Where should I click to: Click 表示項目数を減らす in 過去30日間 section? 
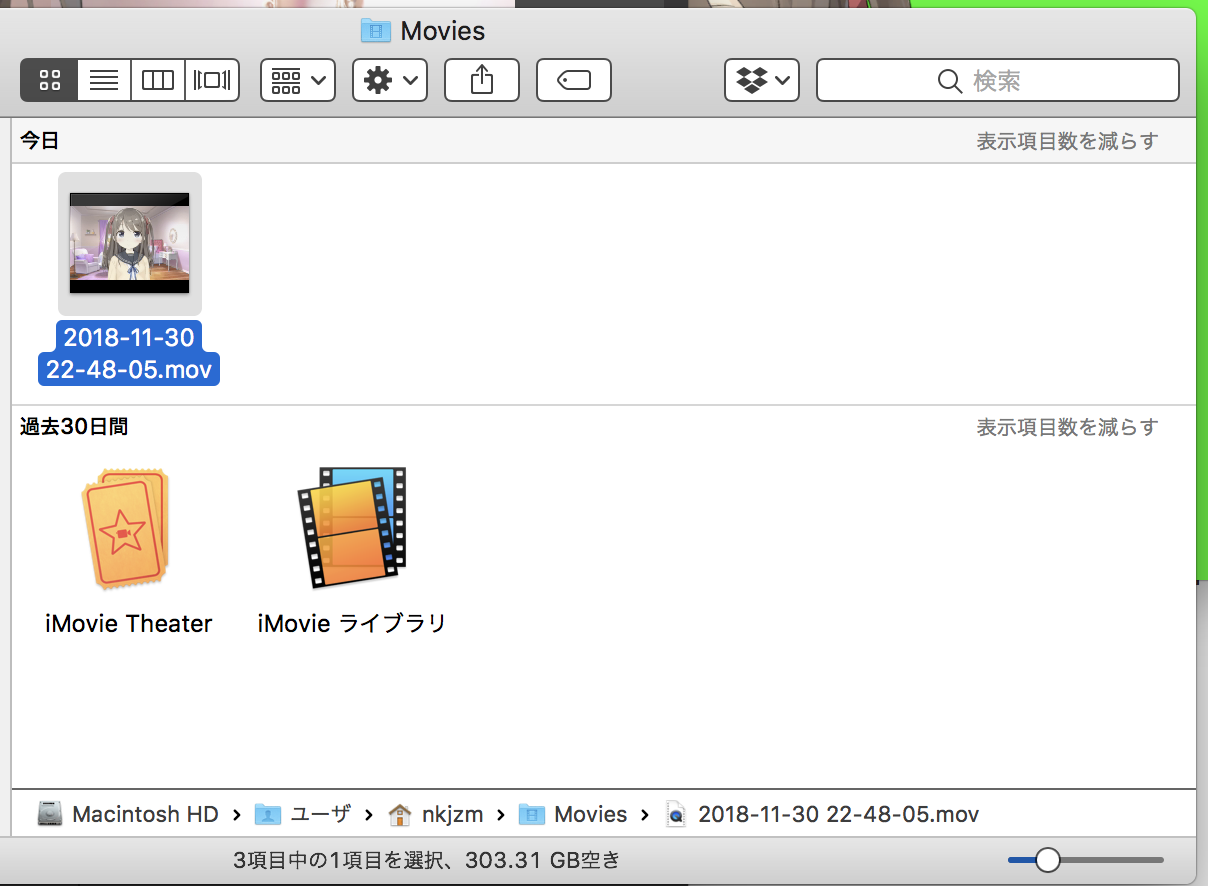pos(1067,427)
